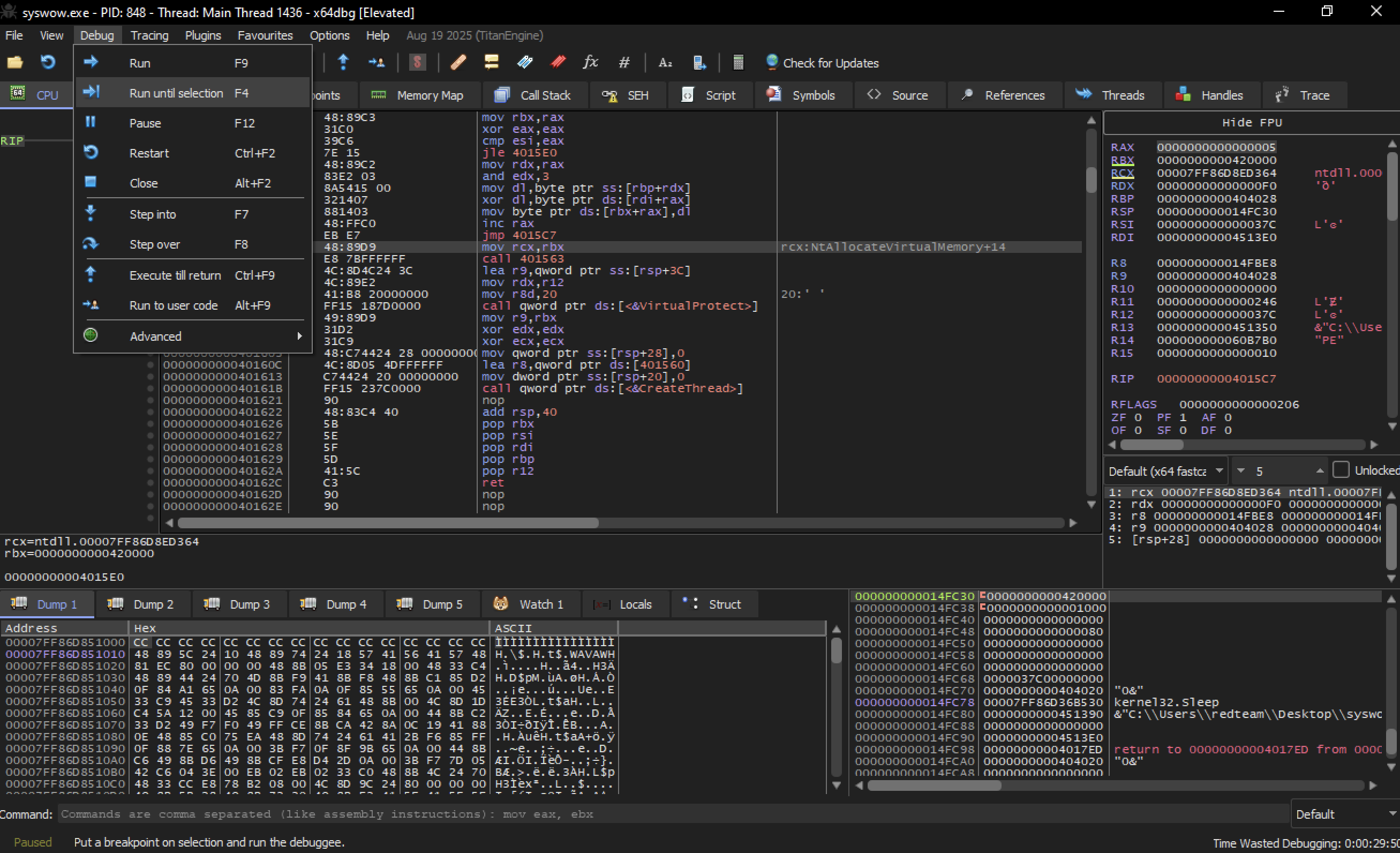
Task: Click the Hide FPU button
Action: click(1252, 123)
